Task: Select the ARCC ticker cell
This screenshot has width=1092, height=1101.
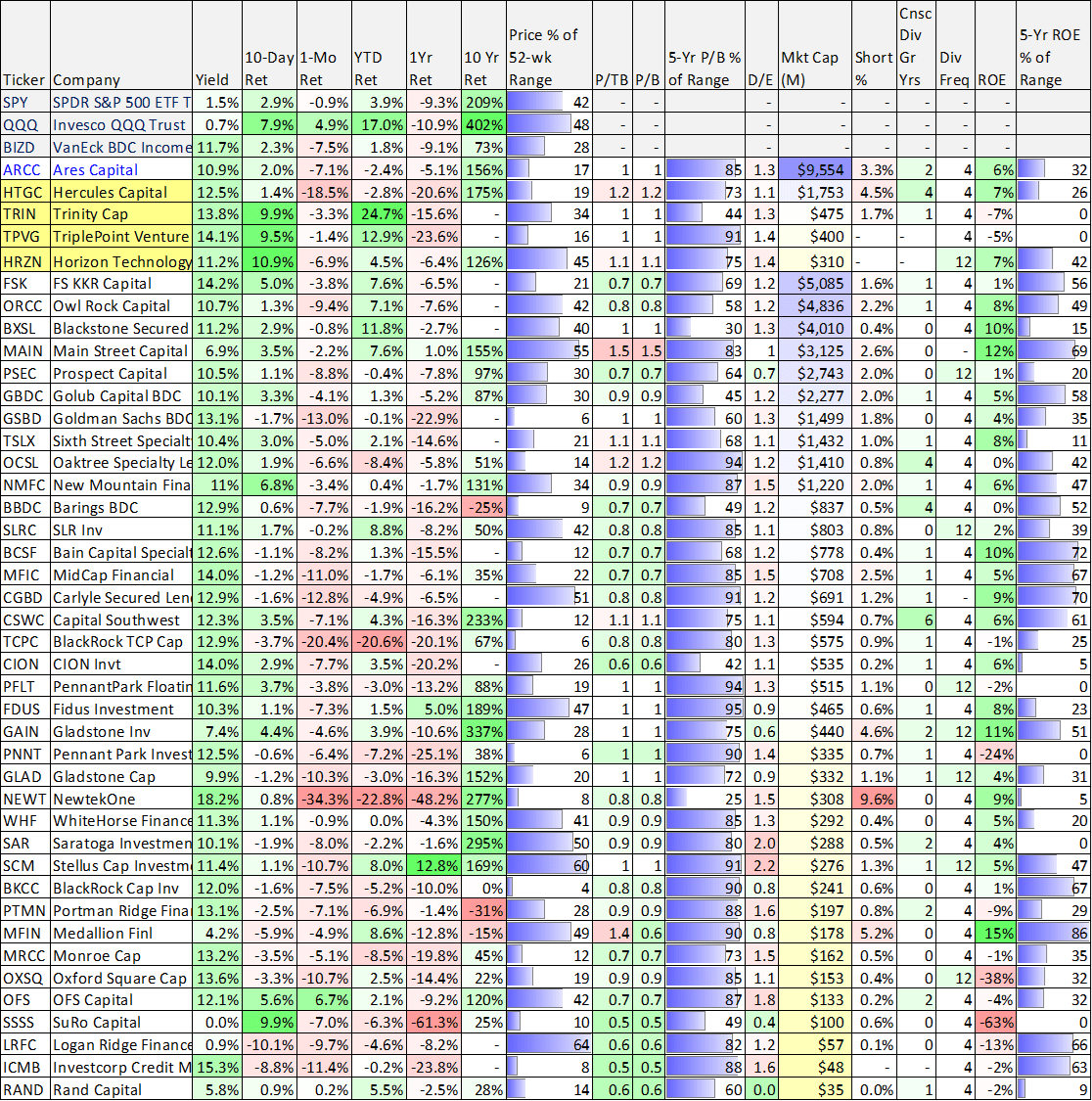Action: point(24,170)
